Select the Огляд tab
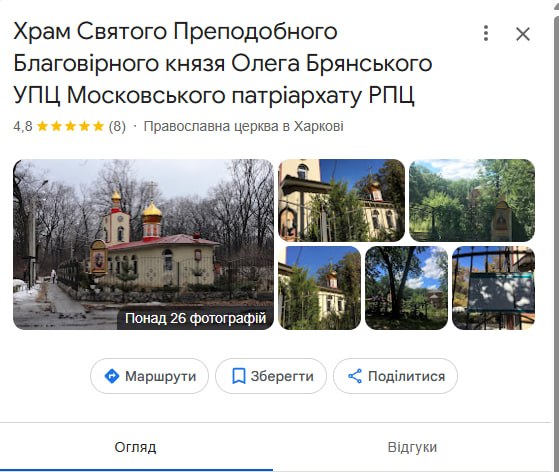 tap(135, 447)
